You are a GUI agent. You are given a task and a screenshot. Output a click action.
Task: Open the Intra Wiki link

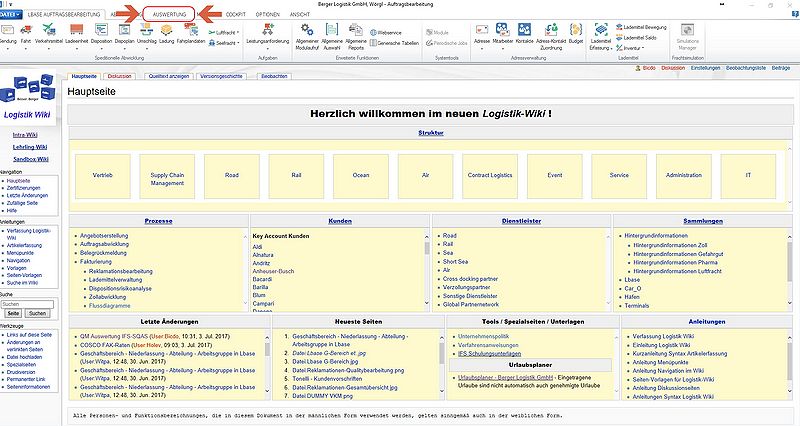pos(25,135)
